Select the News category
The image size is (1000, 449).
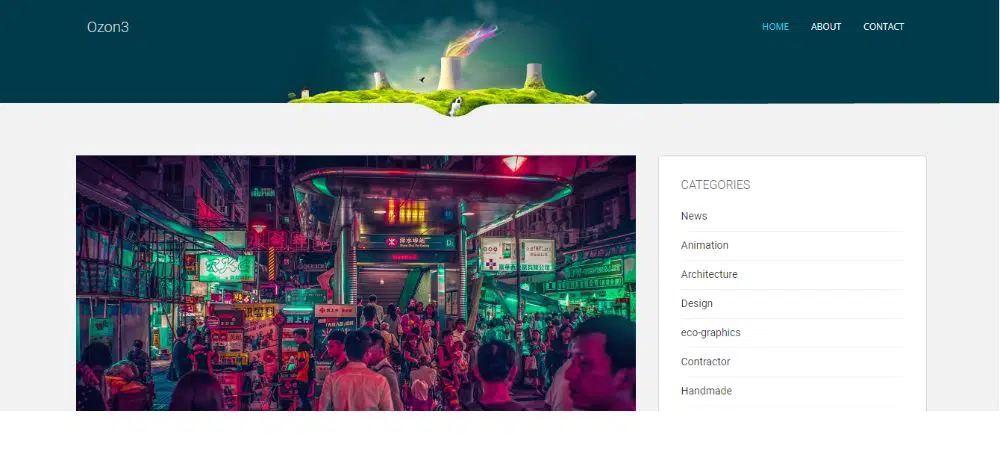[x=694, y=216]
